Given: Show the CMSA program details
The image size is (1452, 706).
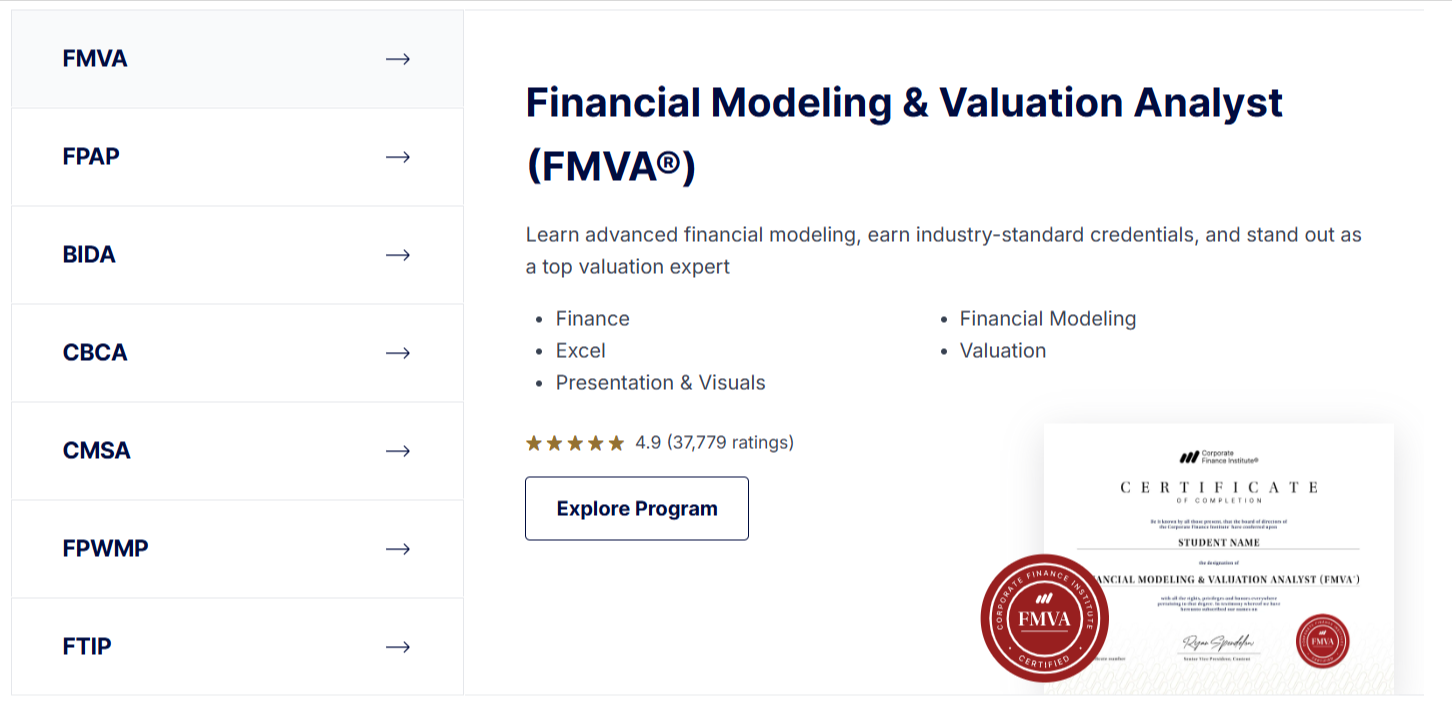Looking at the screenshot, I should pyautogui.click(x=97, y=451).
